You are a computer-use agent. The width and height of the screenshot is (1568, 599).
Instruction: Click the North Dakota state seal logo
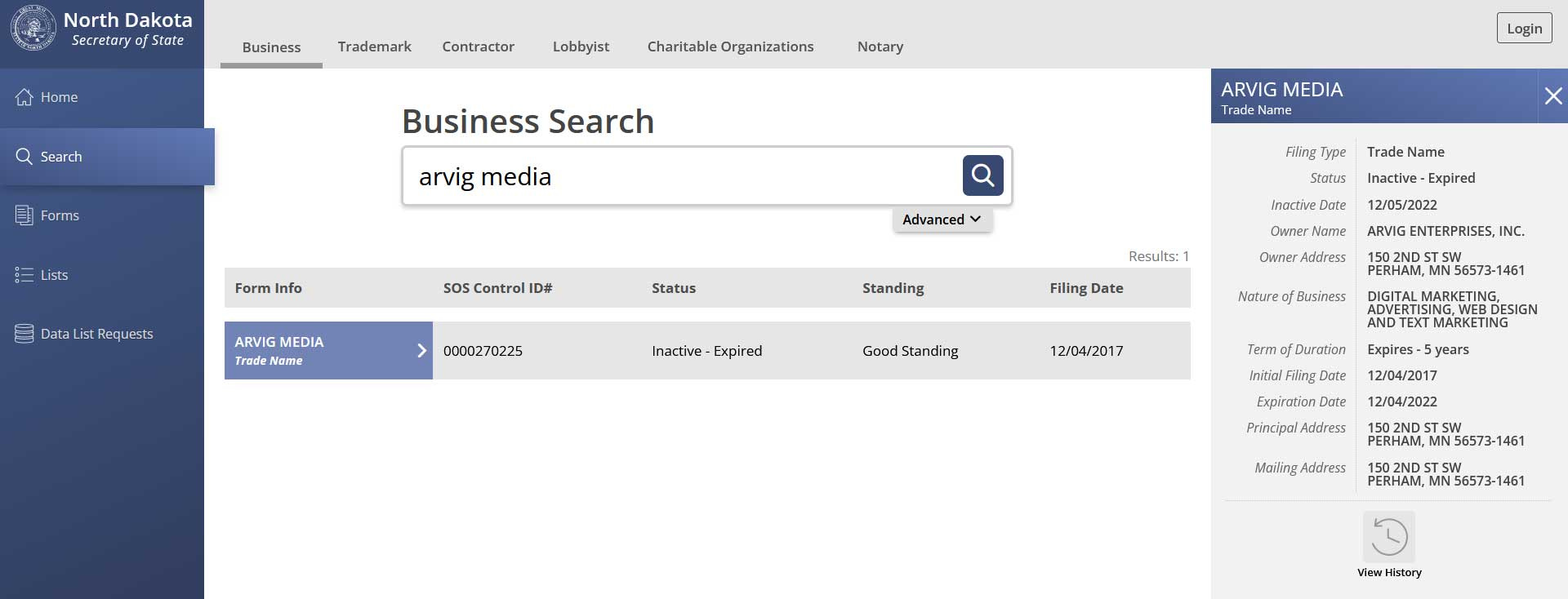[33, 29]
